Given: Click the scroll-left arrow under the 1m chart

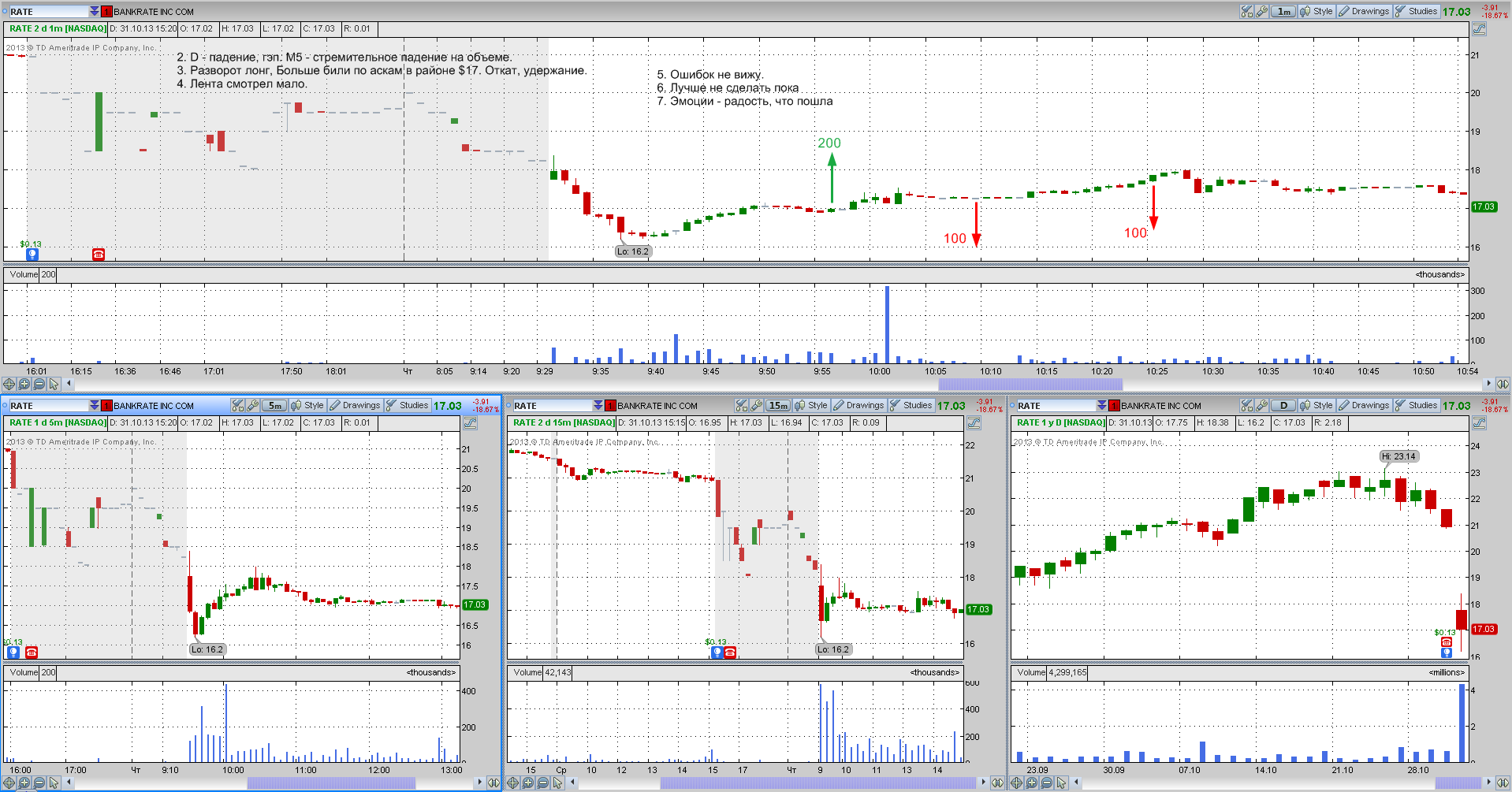Looking at the screenshot, I should point(69,384).
